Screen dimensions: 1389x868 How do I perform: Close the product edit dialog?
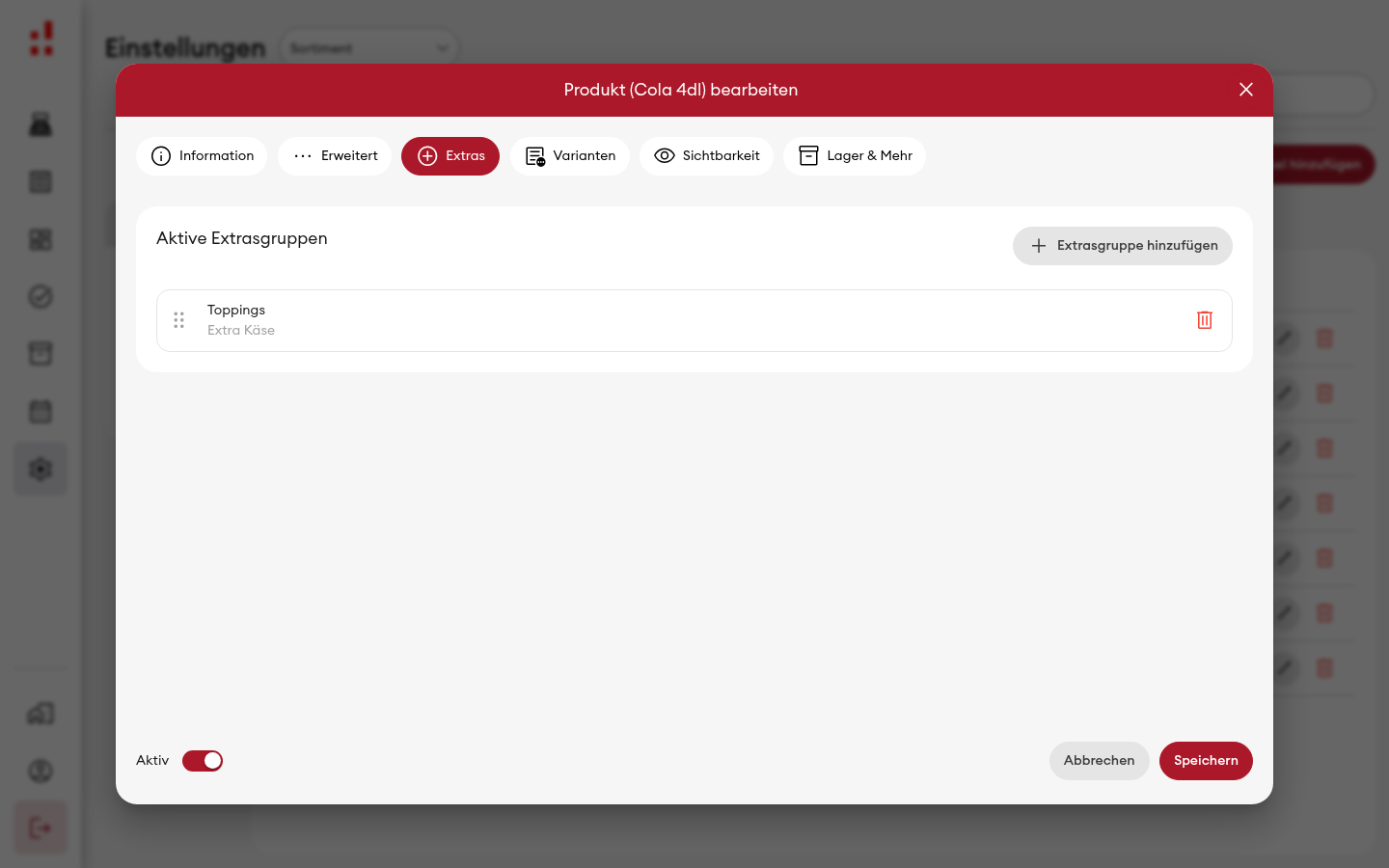click(x=1246, y=90)
